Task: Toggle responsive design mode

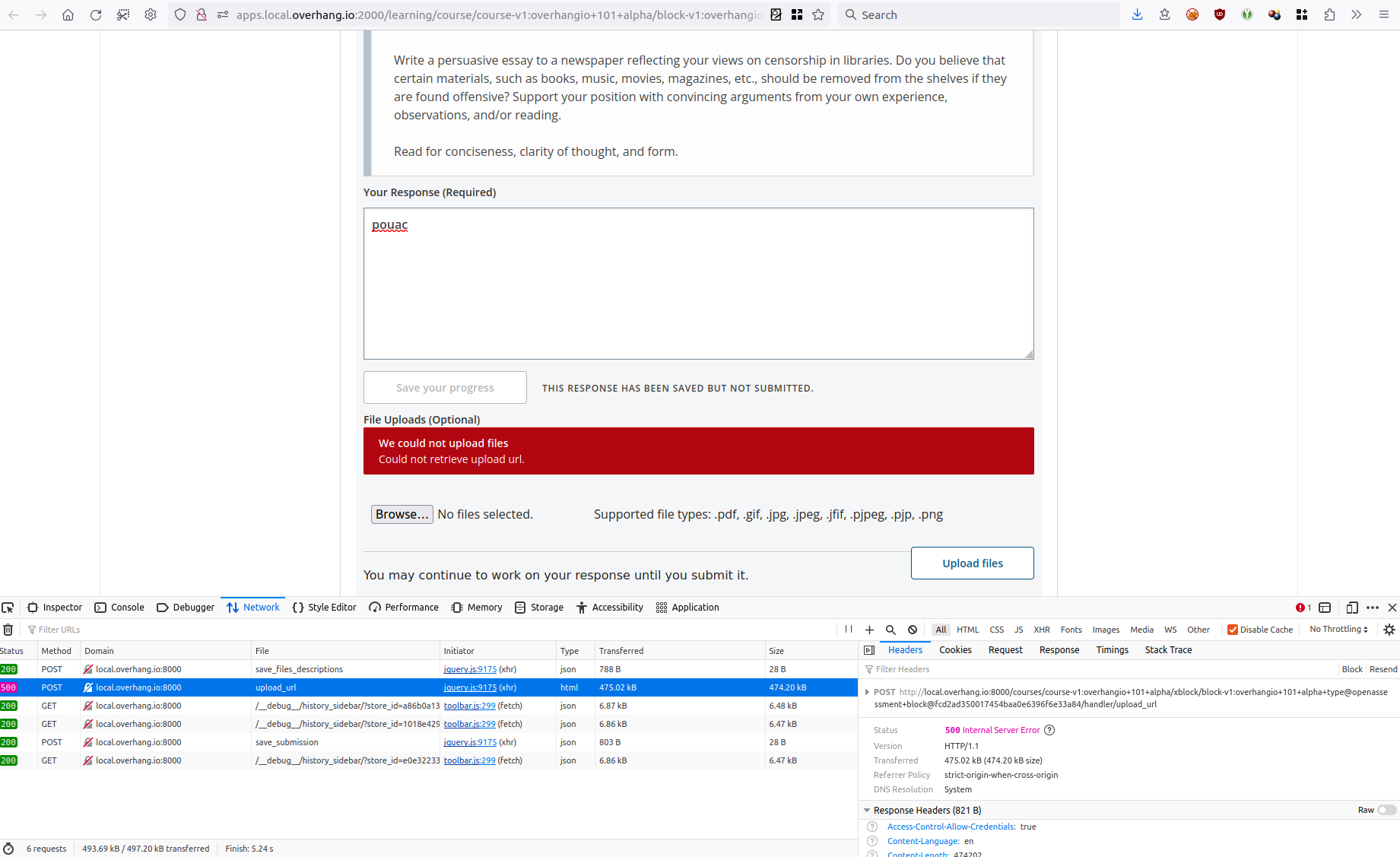Action: [1352, 607]
